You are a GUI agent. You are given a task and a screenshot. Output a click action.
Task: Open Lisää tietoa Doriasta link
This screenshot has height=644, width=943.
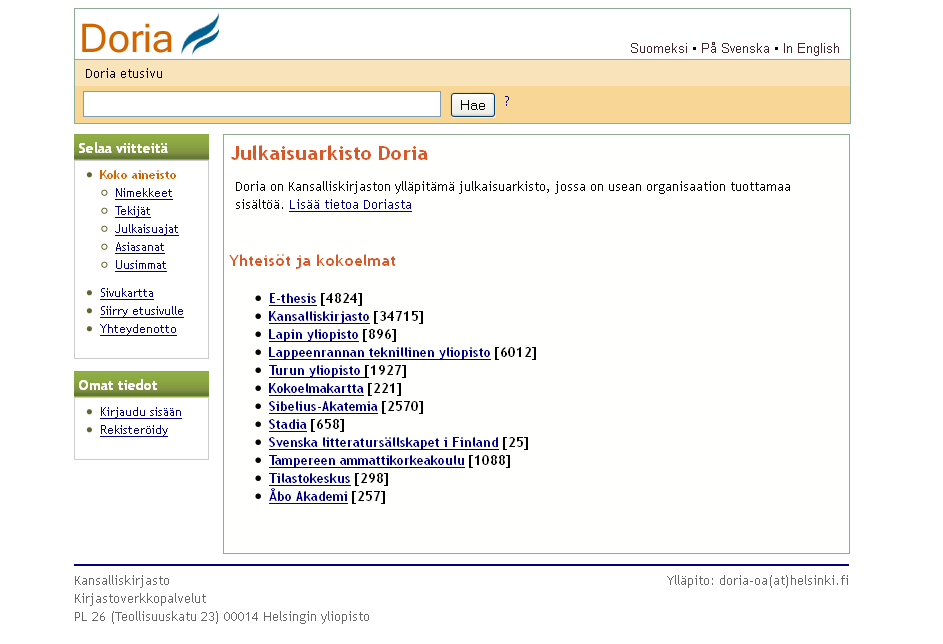(x=351, y=204)
